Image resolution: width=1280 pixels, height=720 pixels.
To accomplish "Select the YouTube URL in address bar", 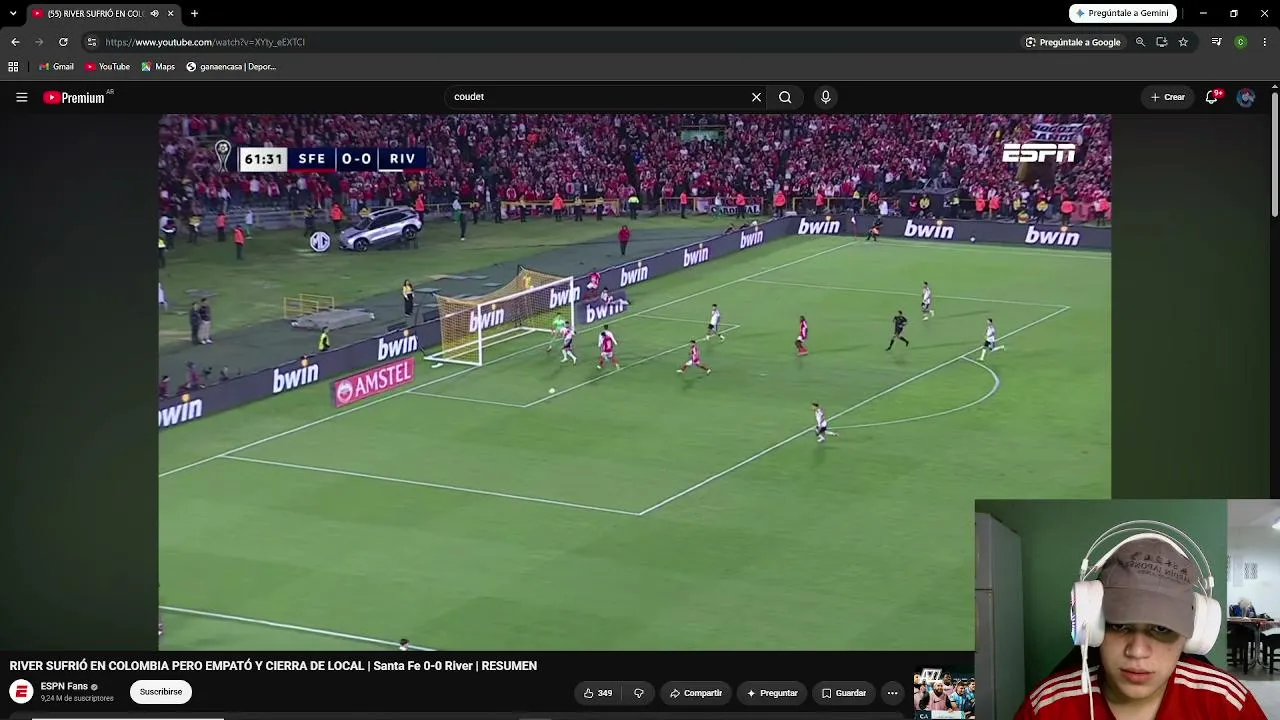I will click(205, 42).
